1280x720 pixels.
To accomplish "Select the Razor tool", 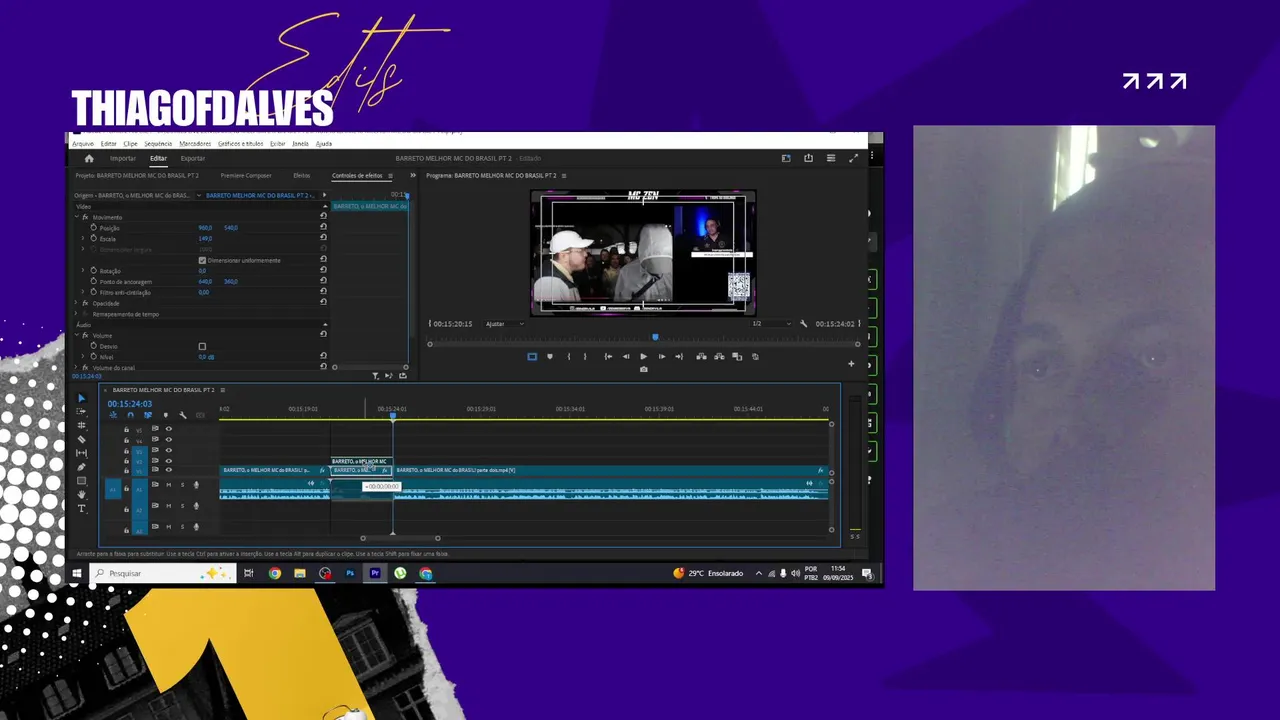I will tap(81, 439).
